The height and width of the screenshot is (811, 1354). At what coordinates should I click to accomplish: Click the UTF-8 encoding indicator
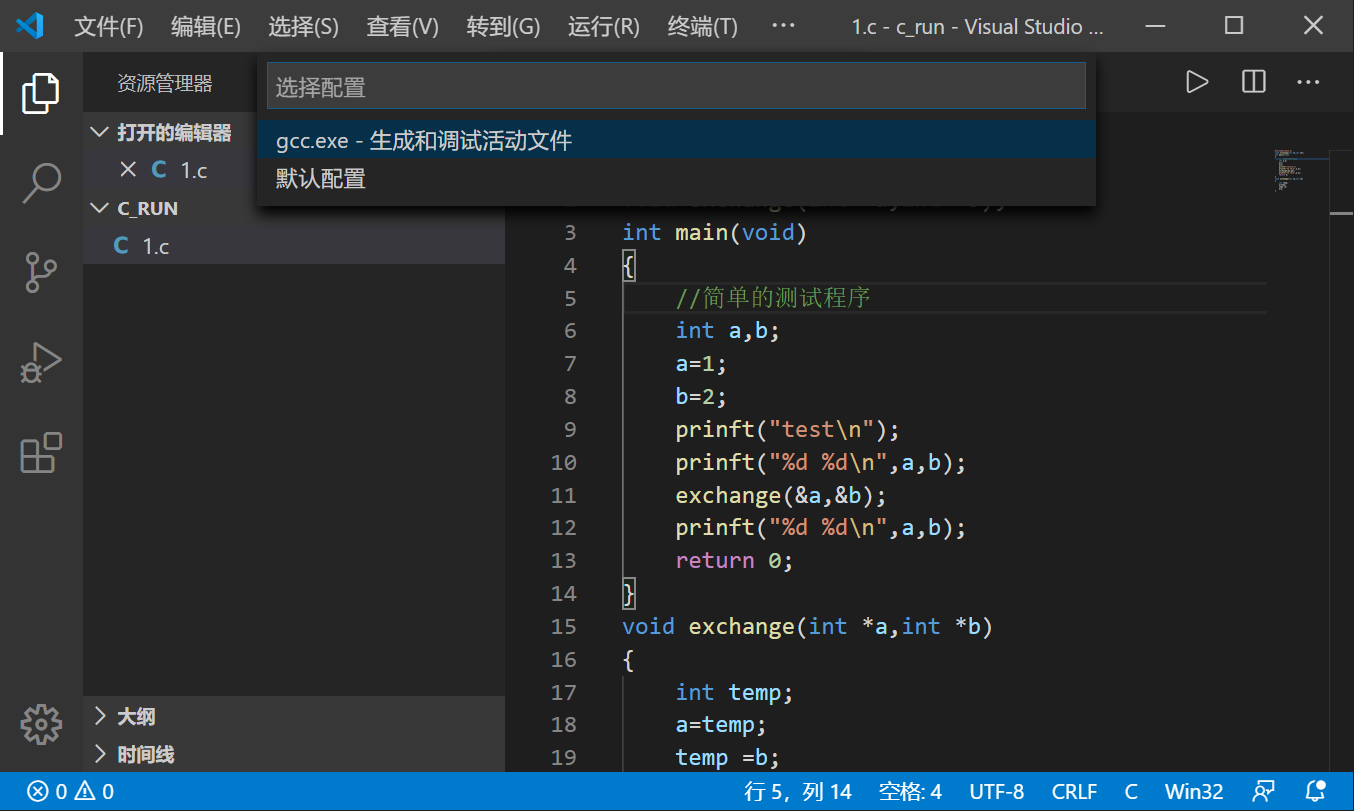(x=997, y=790)
